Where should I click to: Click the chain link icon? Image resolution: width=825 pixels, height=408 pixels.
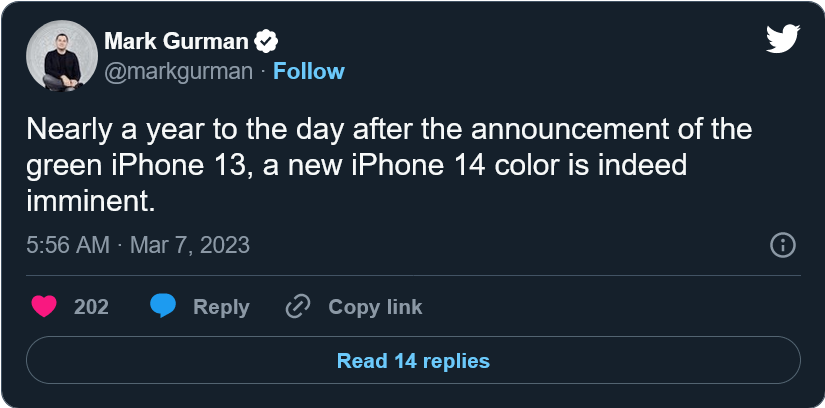point(298,306)
